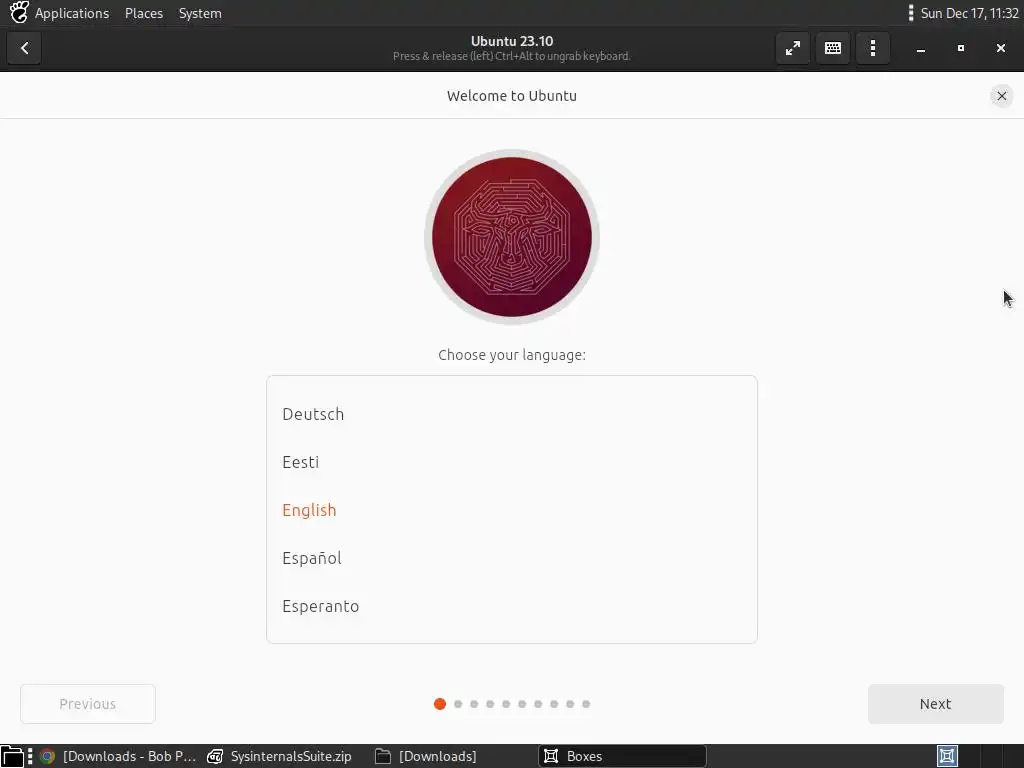The image size is (1024, 768).
Task: Open the Boxes three-dot menu
Action: [872, 48]
